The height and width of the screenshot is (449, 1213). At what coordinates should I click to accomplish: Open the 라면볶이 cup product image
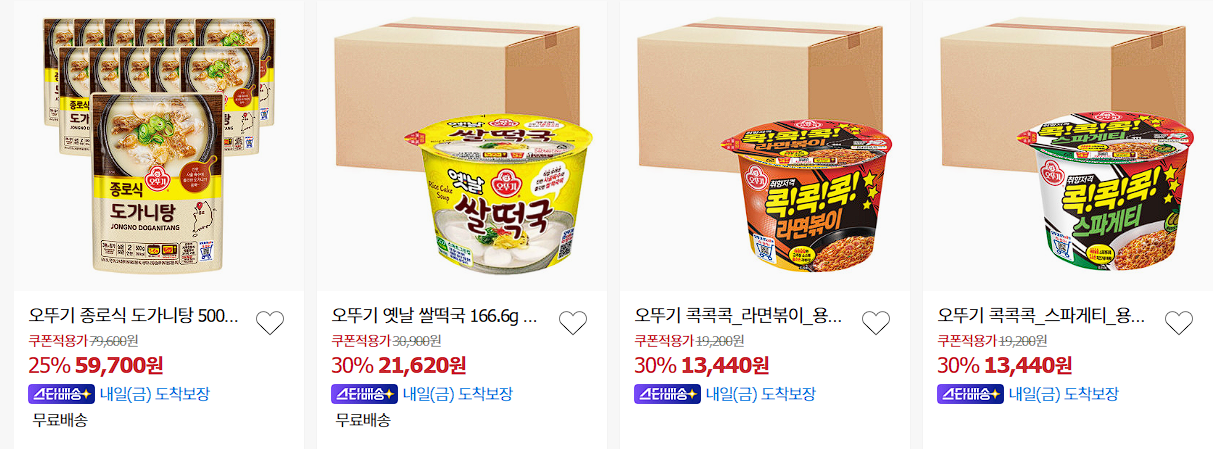(x=765, y=145)
